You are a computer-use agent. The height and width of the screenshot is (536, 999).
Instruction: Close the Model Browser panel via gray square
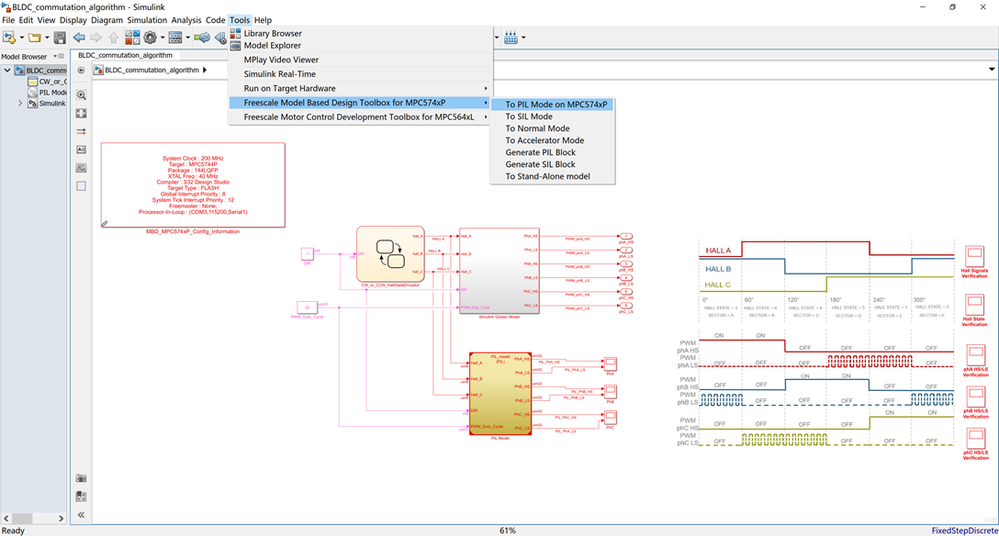click(x=61, y=56)
